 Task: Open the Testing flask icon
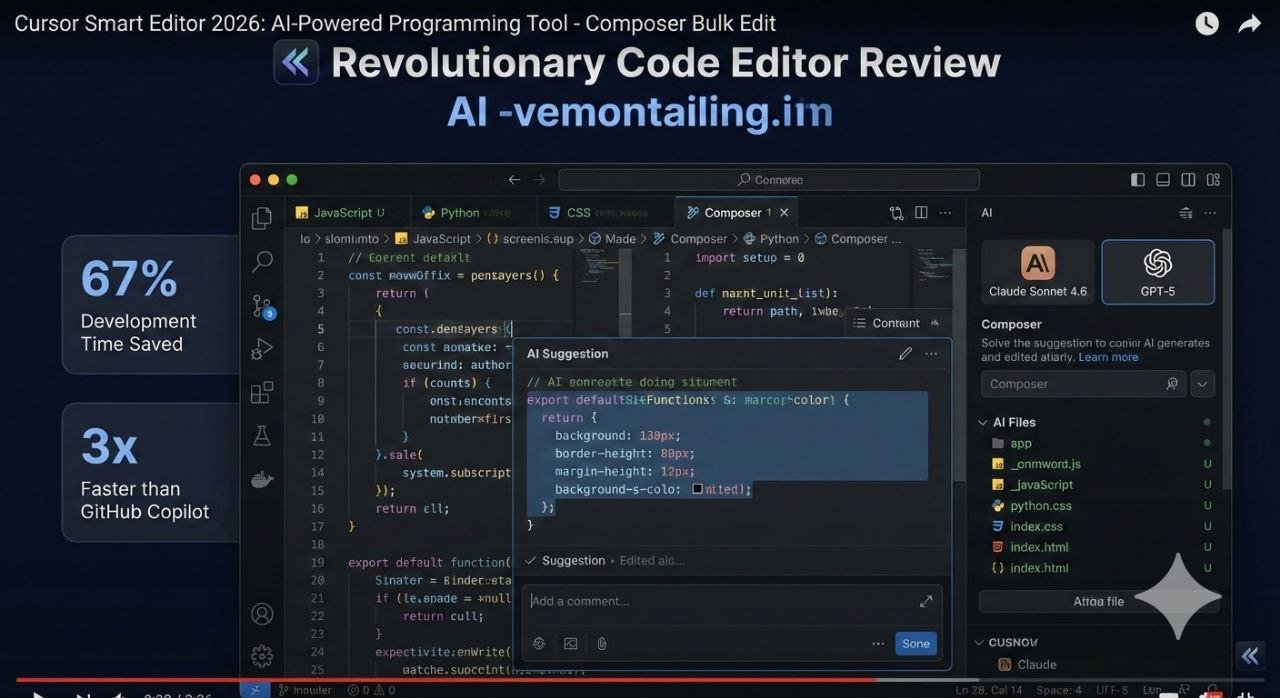(262, 435)
